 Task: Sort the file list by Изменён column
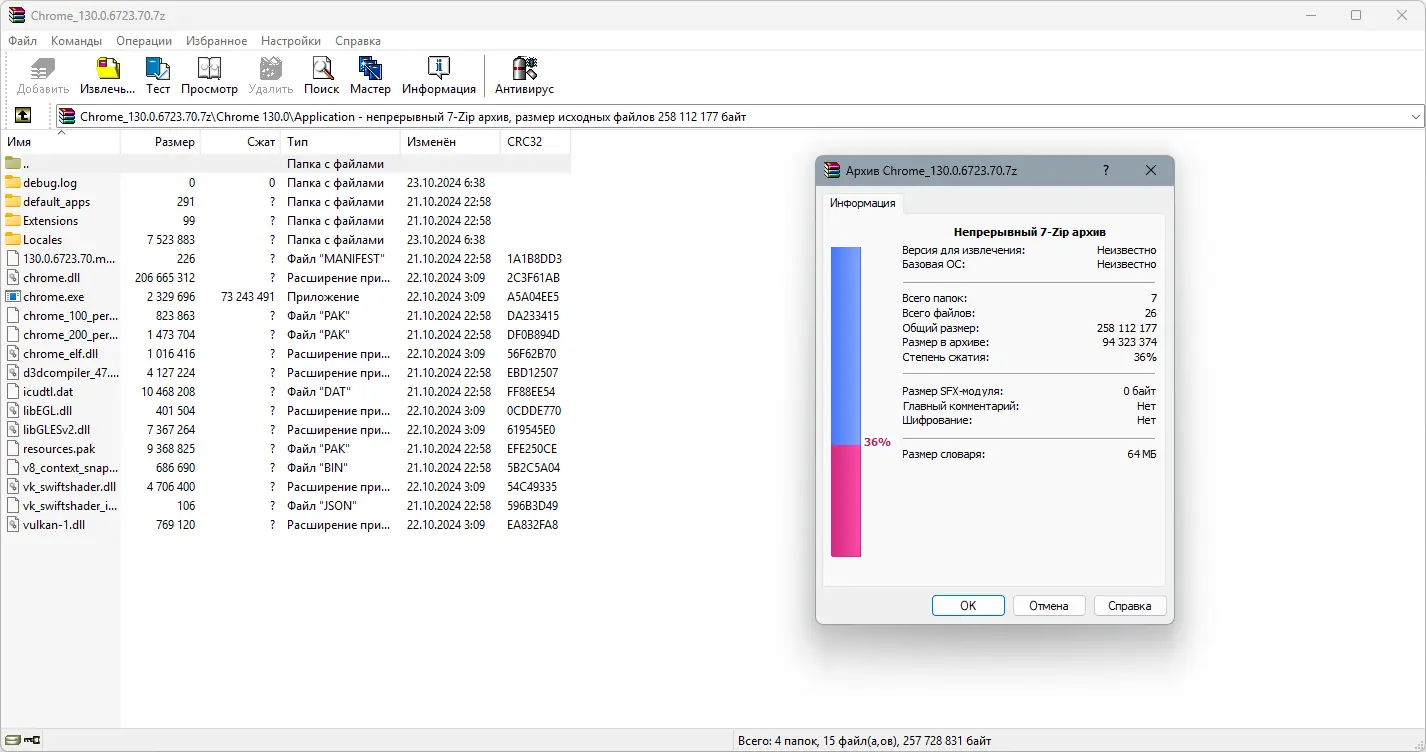450,142
